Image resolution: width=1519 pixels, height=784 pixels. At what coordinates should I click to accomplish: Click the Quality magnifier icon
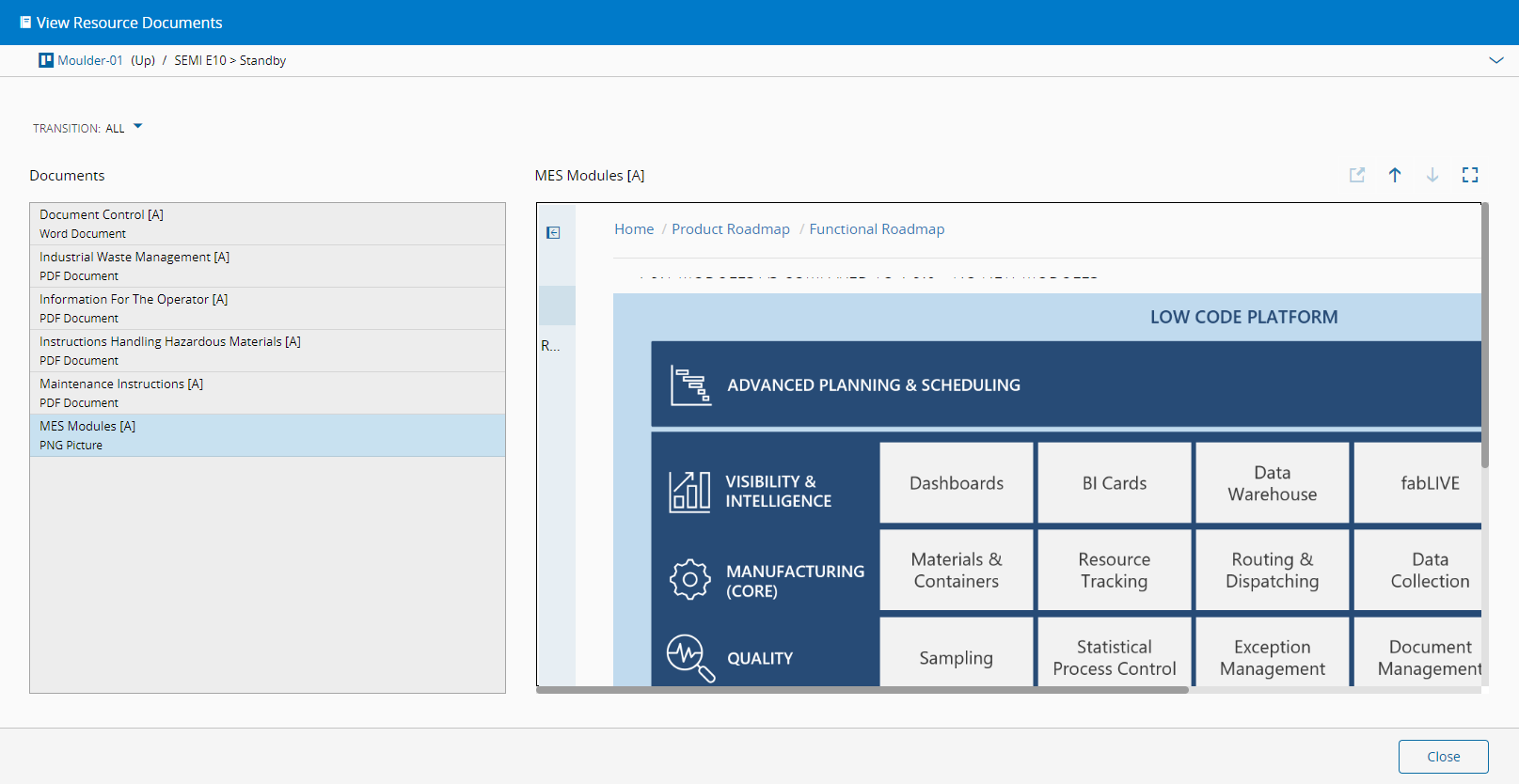(x=690, y=657)
